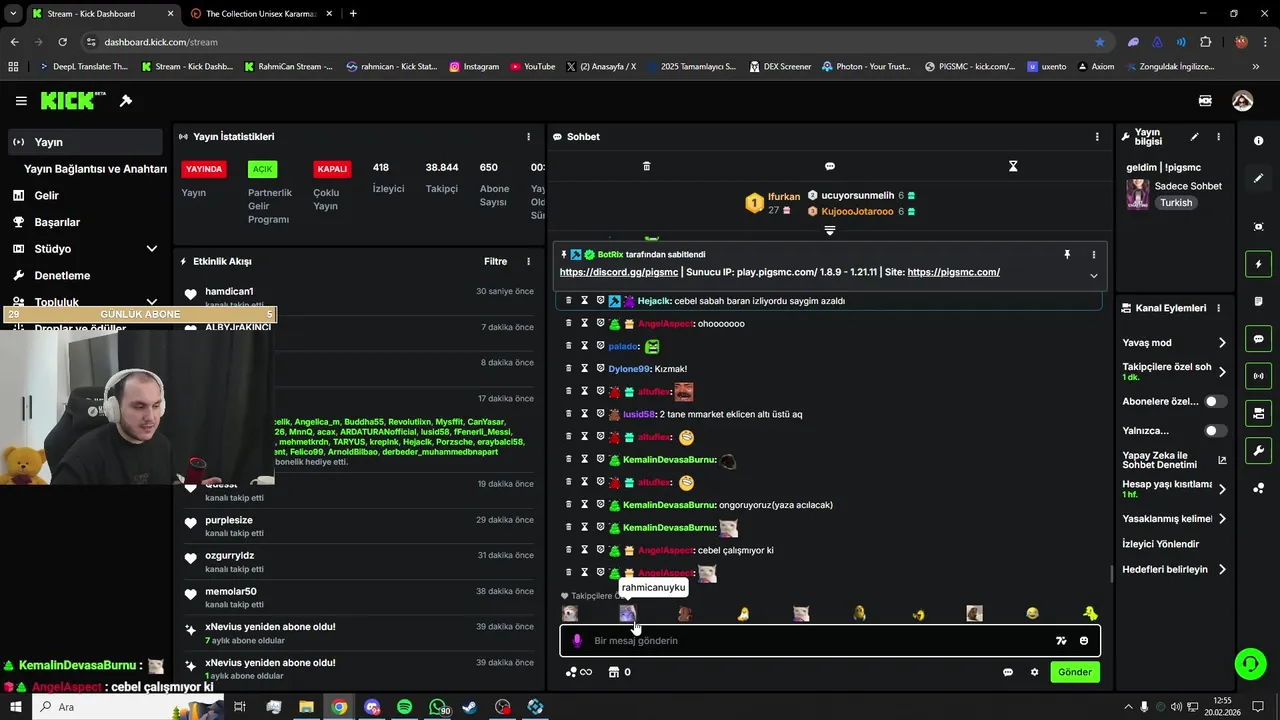
Task: Open the pigsmc.com site link
Action: click(953, 272)
